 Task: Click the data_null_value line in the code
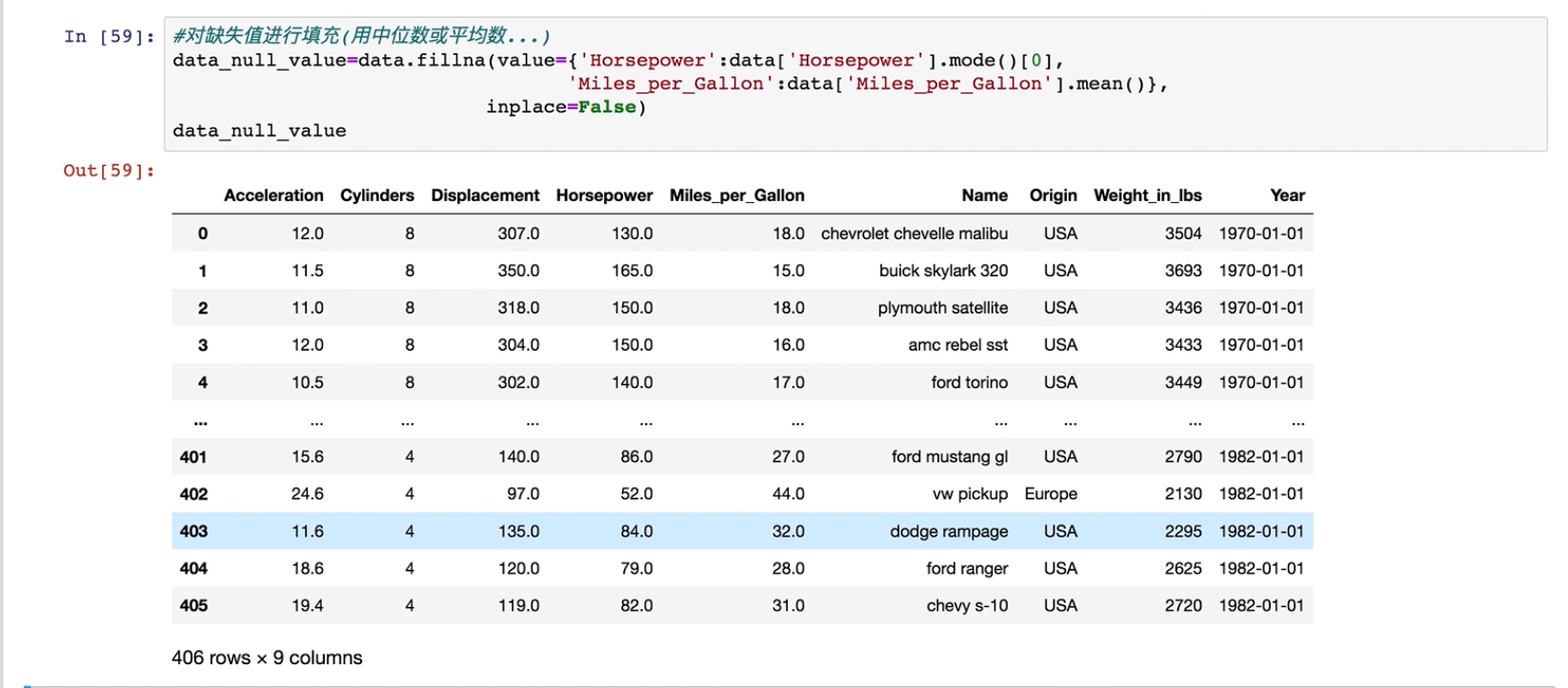(x=259, y=131)
